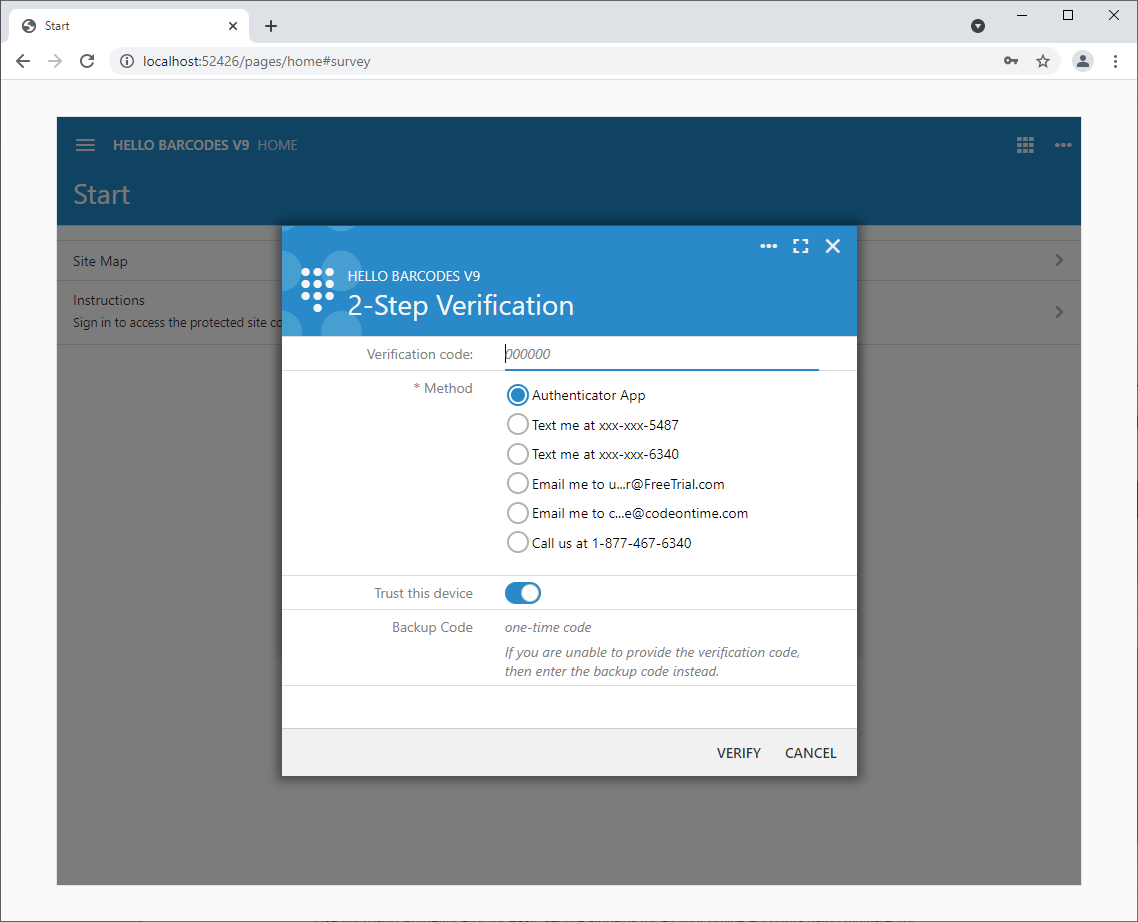Click the hamburger menu icon

86,145
